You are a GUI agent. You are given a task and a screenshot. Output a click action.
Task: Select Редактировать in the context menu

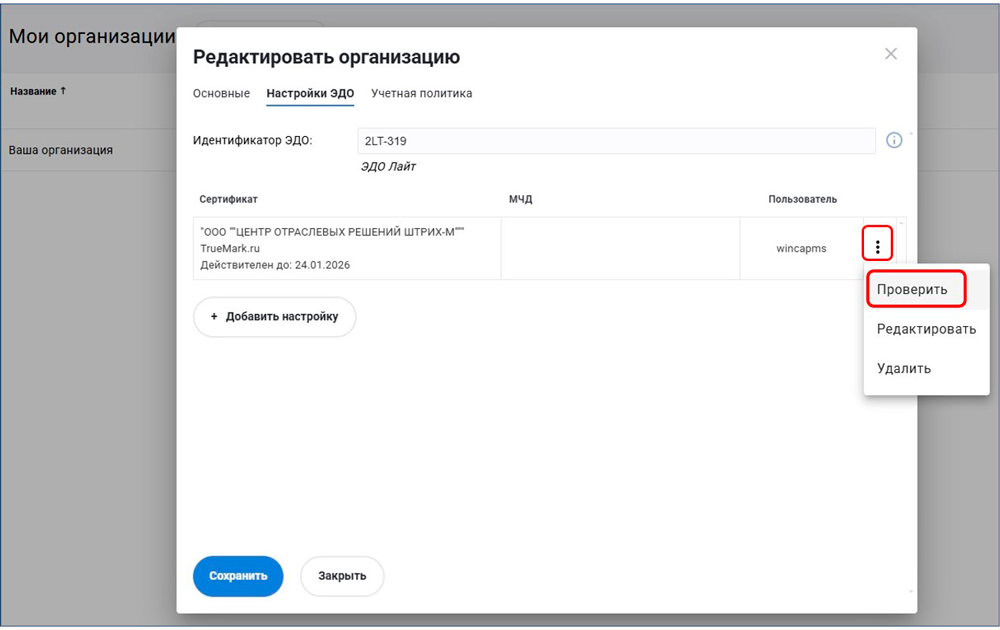click(926, 329)
